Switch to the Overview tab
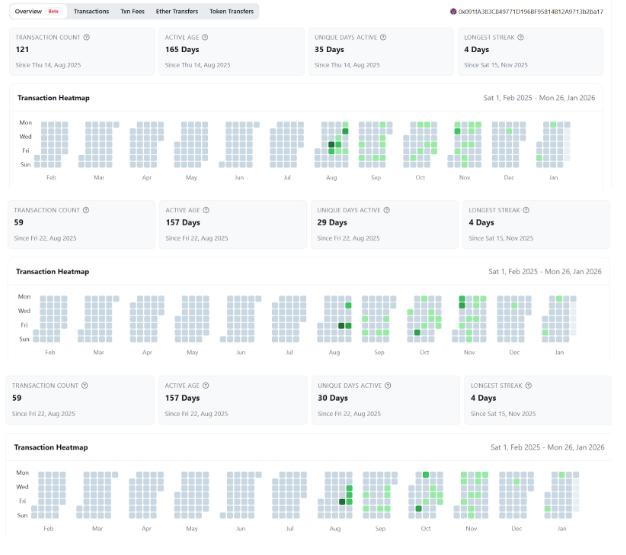The width and height of the screenshot is (626, 555). (x=28, y=11)
